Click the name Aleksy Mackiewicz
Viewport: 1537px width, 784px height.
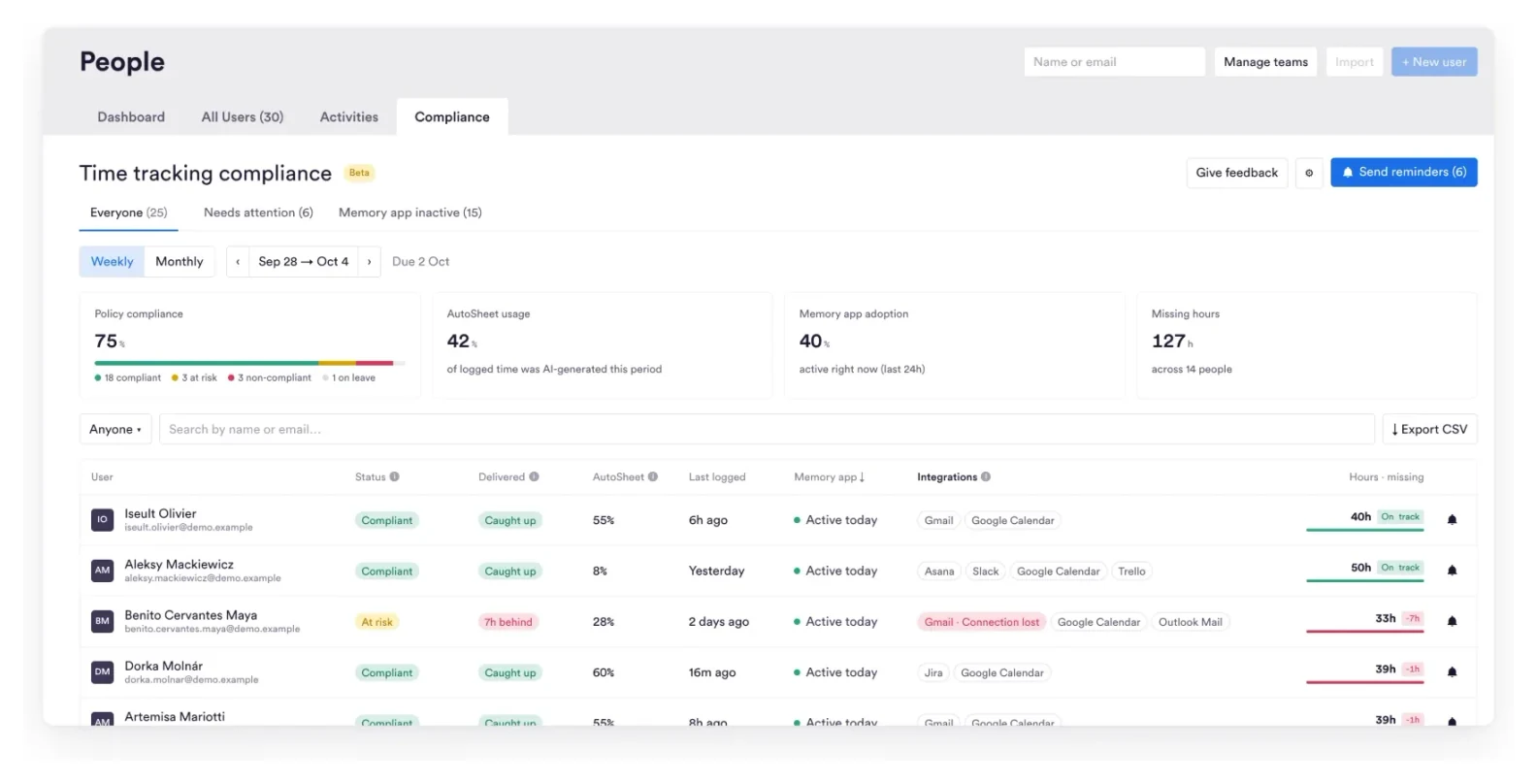pos(179,564)
